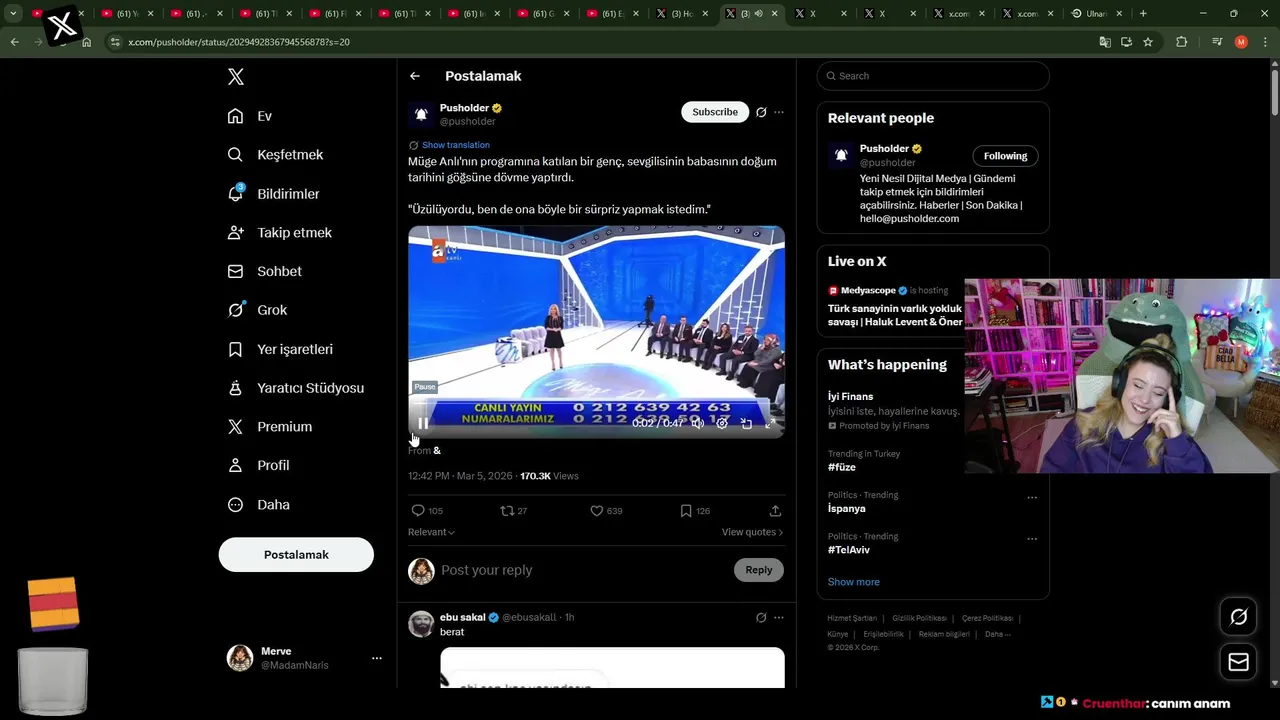This screenshot has width=1280, height=720.
Task: Open Profil page
Action: coord(258,465)
